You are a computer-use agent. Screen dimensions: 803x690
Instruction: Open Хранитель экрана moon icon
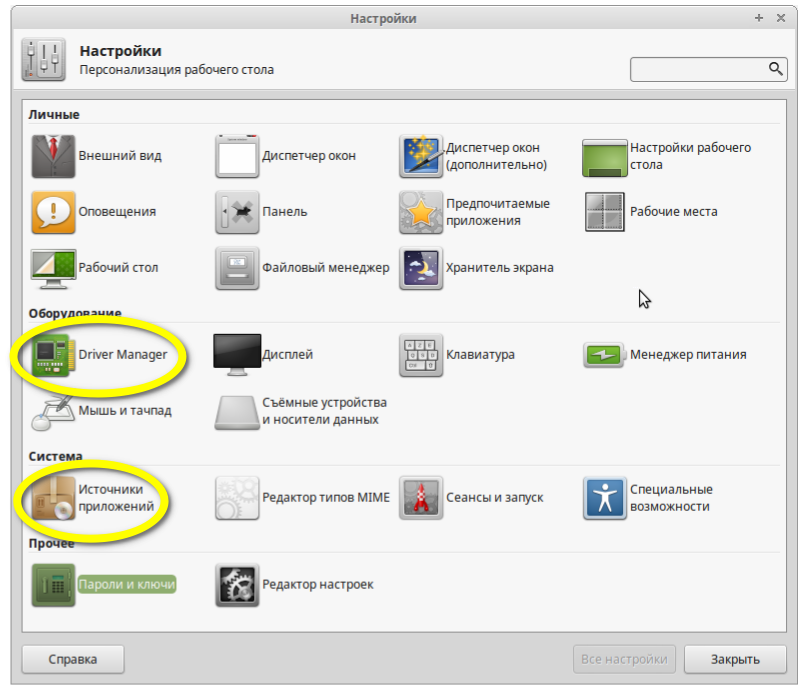[421, 268]
